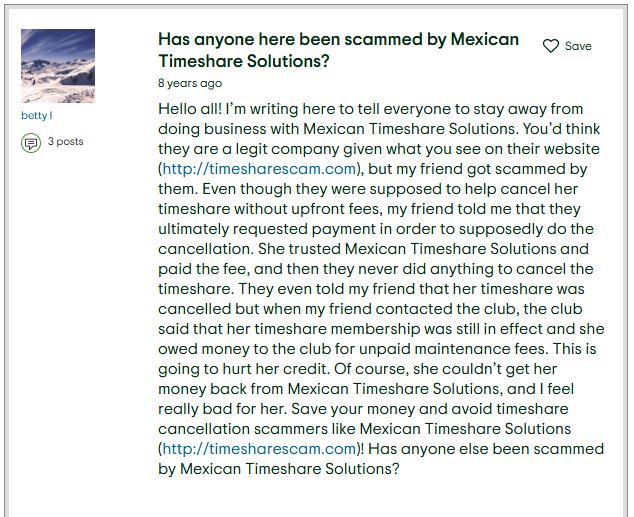Image resolution: width=634 pixels, height=517 pixels.
Task: Open the betty l username profile link
Action: click(34, 115)
